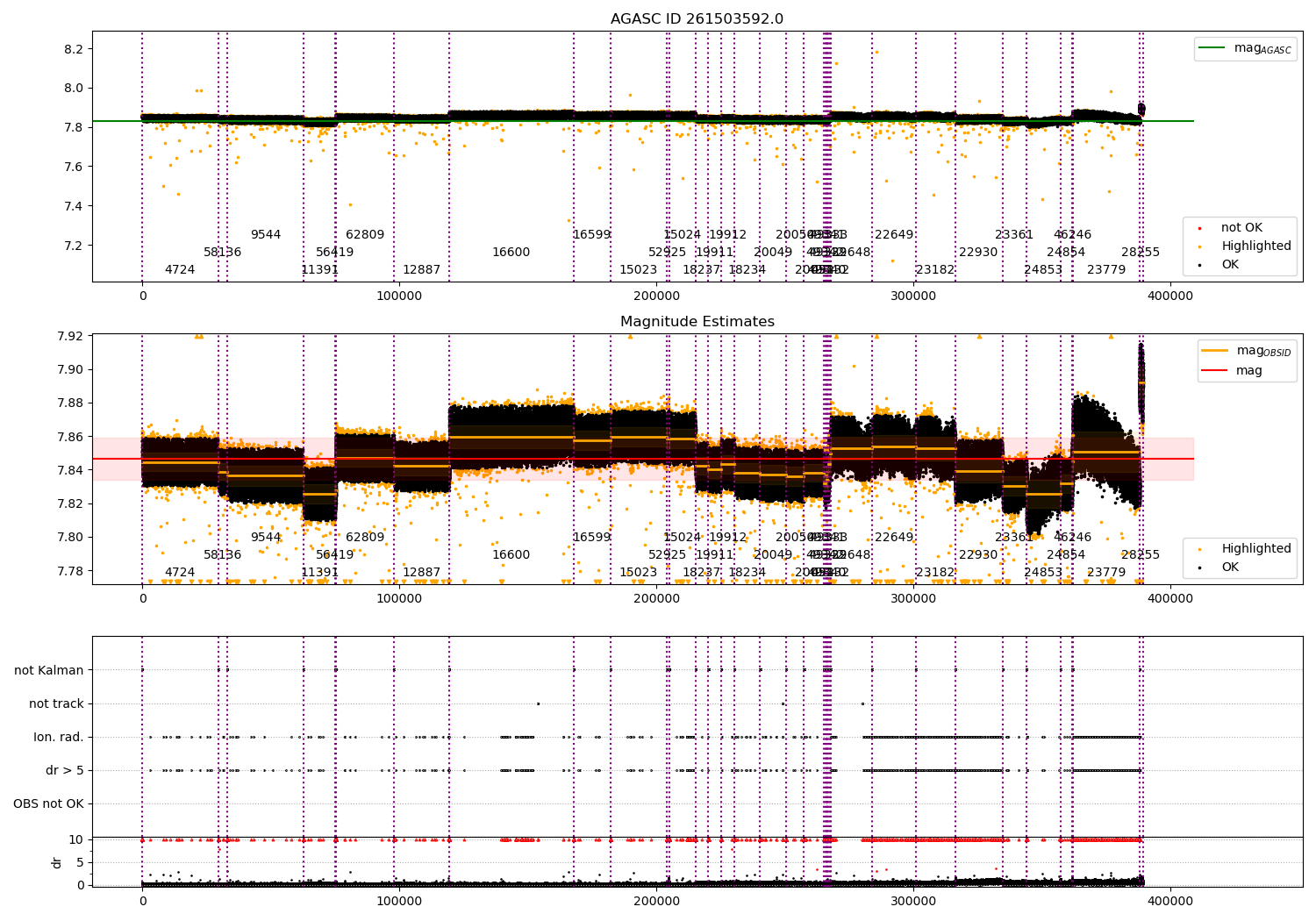Click the red mag legend entry, middle panel
The width and height of the screenshot is (1316, 921).
point(1232,370)
